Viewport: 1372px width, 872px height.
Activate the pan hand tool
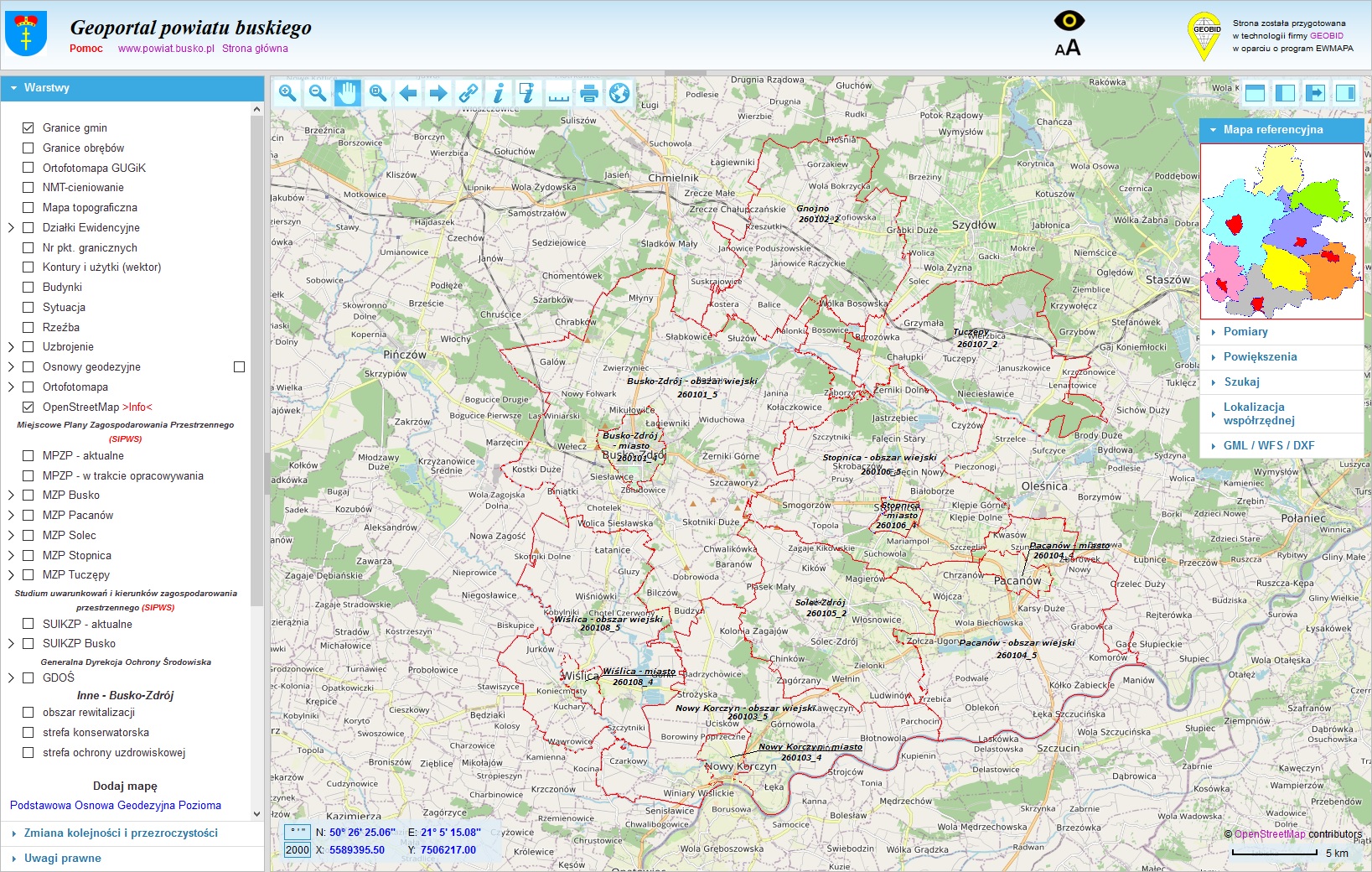(348, 93)
